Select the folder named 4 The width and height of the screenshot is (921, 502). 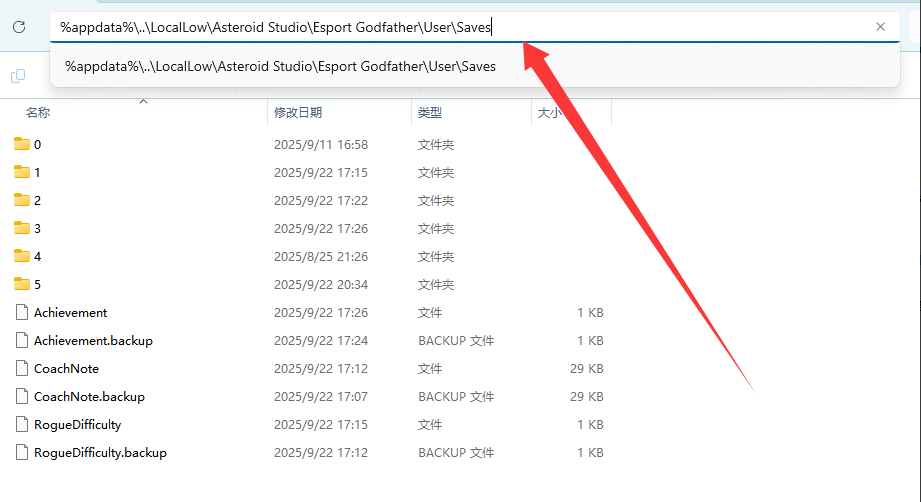(37, 256)
